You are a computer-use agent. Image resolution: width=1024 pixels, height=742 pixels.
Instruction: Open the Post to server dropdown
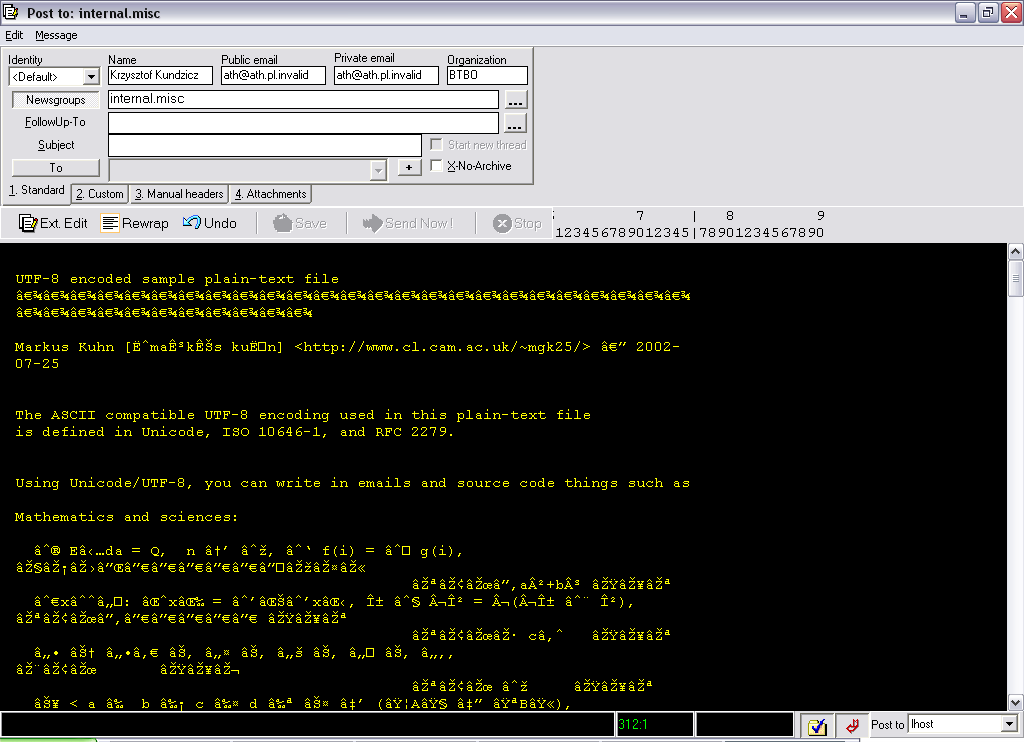(1009, 724)
